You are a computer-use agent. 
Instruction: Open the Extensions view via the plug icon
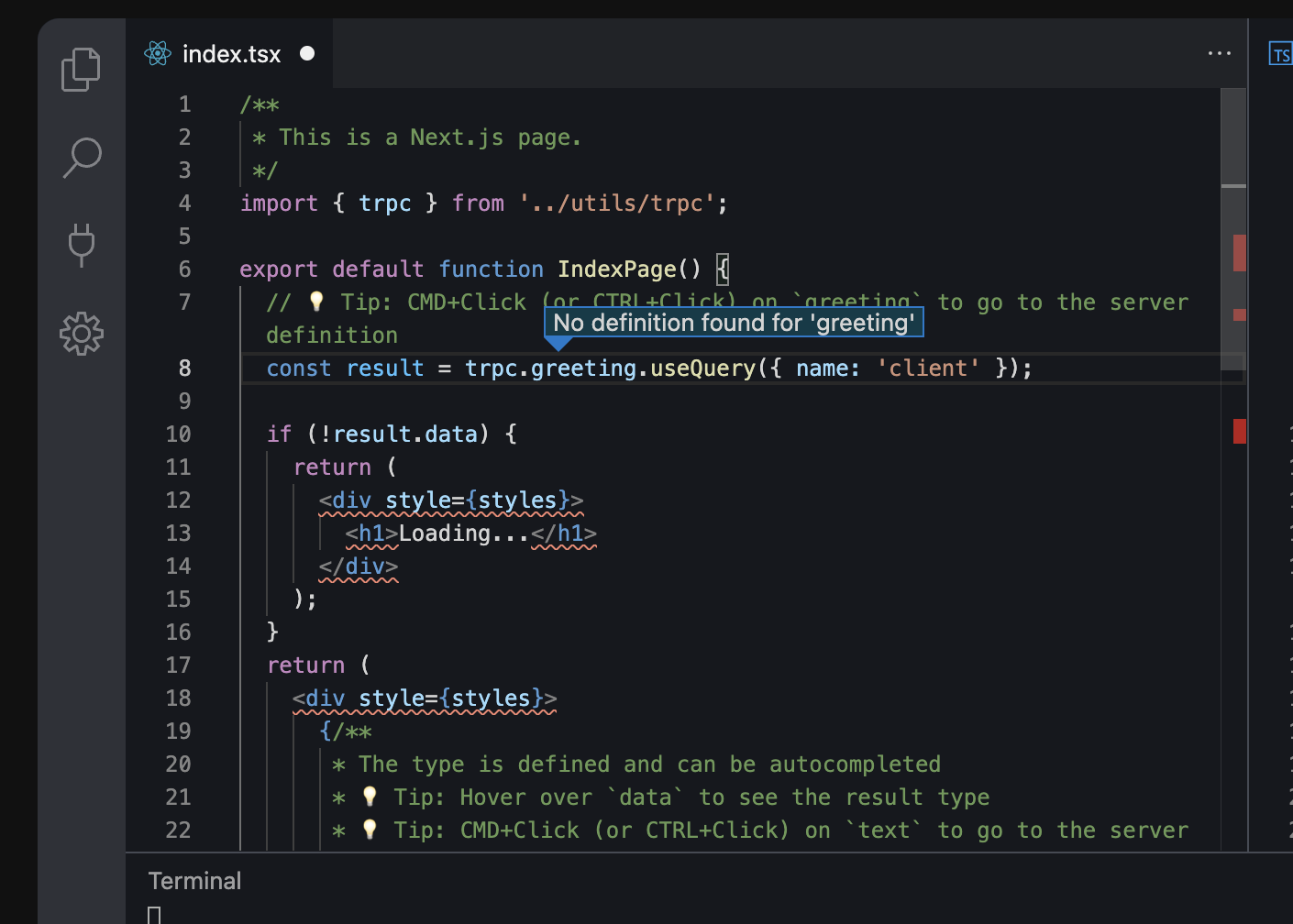pyautogui.click(x=81, y=245)
